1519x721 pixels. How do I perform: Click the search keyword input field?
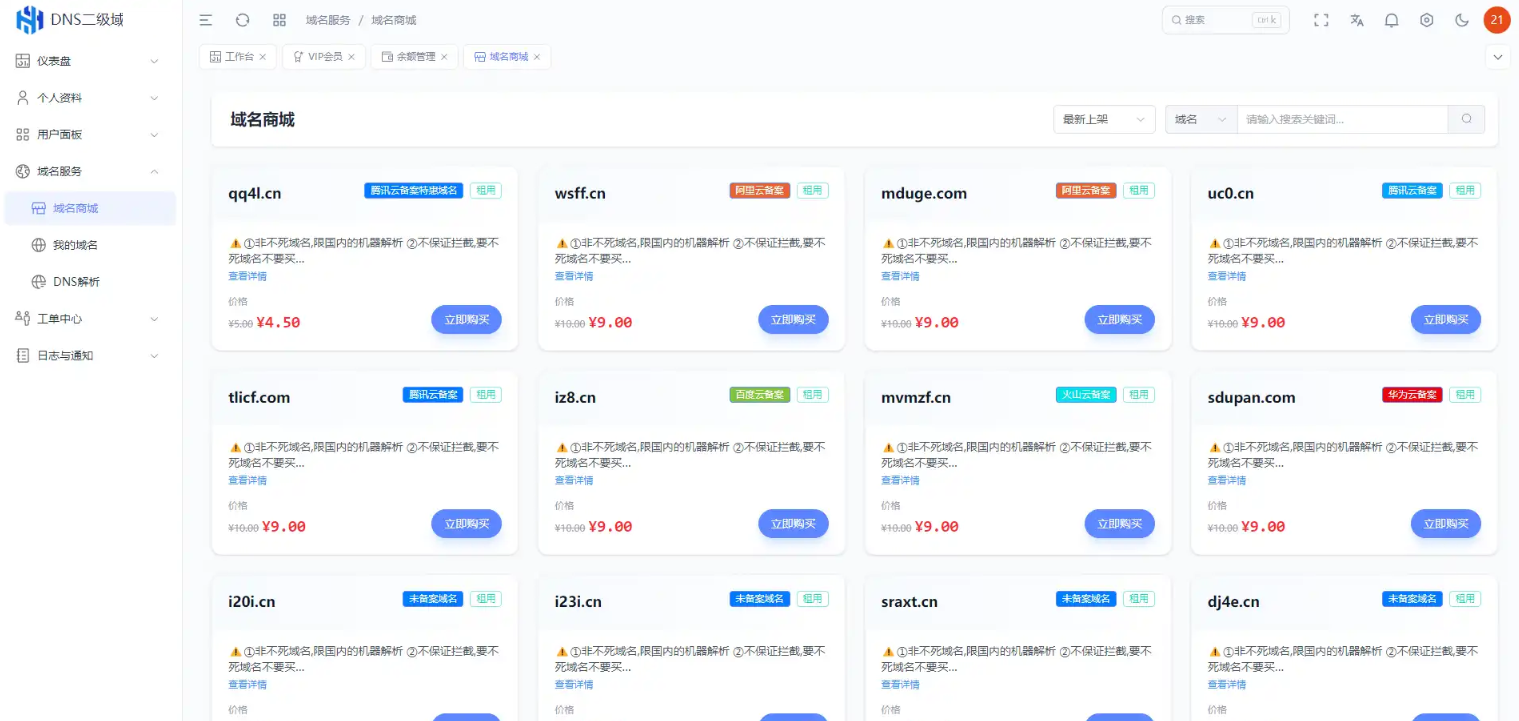point(1340,119)
